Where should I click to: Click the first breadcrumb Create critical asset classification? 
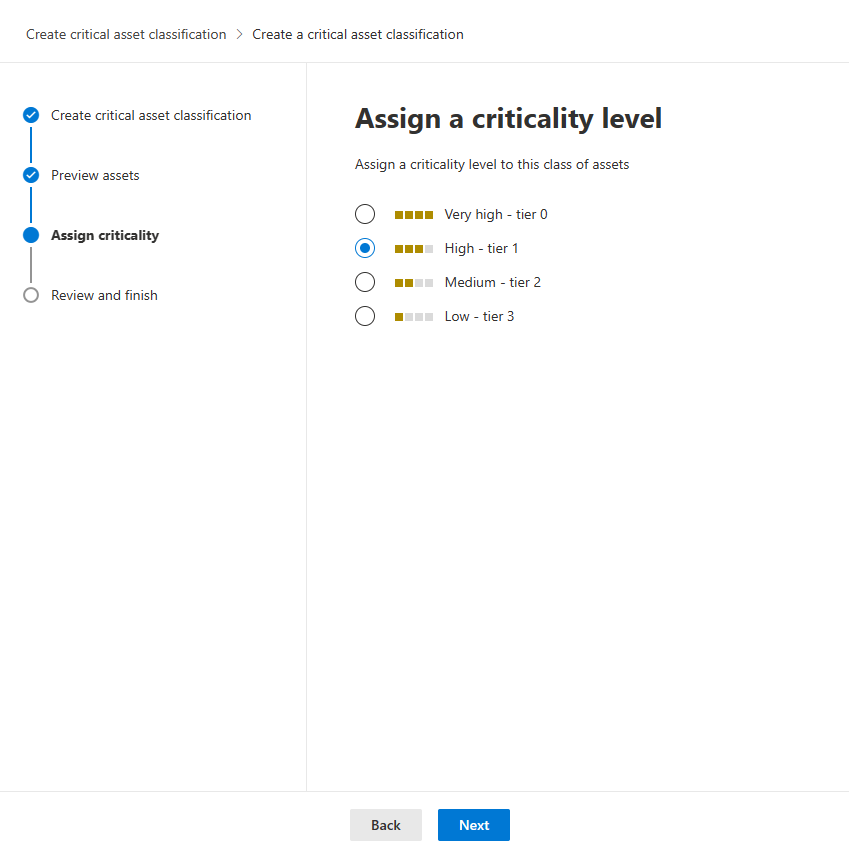coord(126,34)
